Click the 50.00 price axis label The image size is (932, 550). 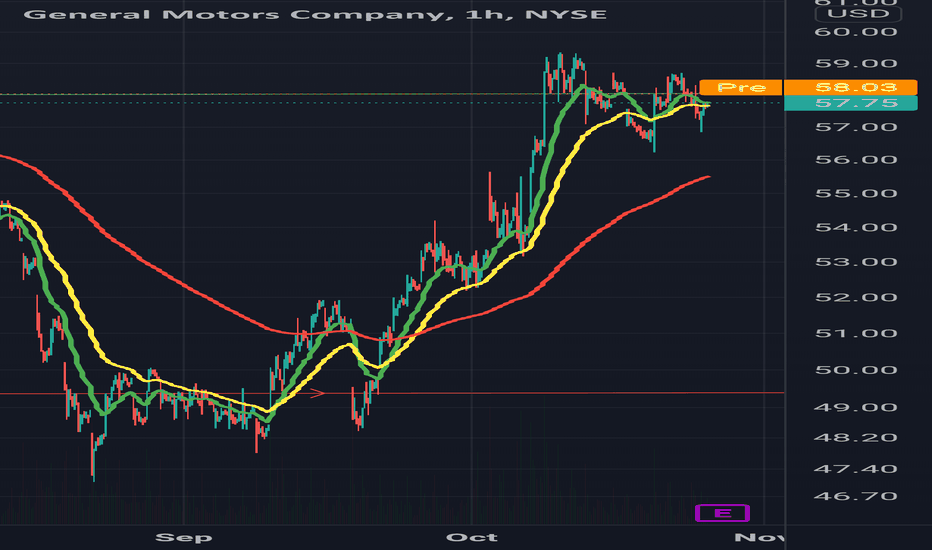coord(856,370)
